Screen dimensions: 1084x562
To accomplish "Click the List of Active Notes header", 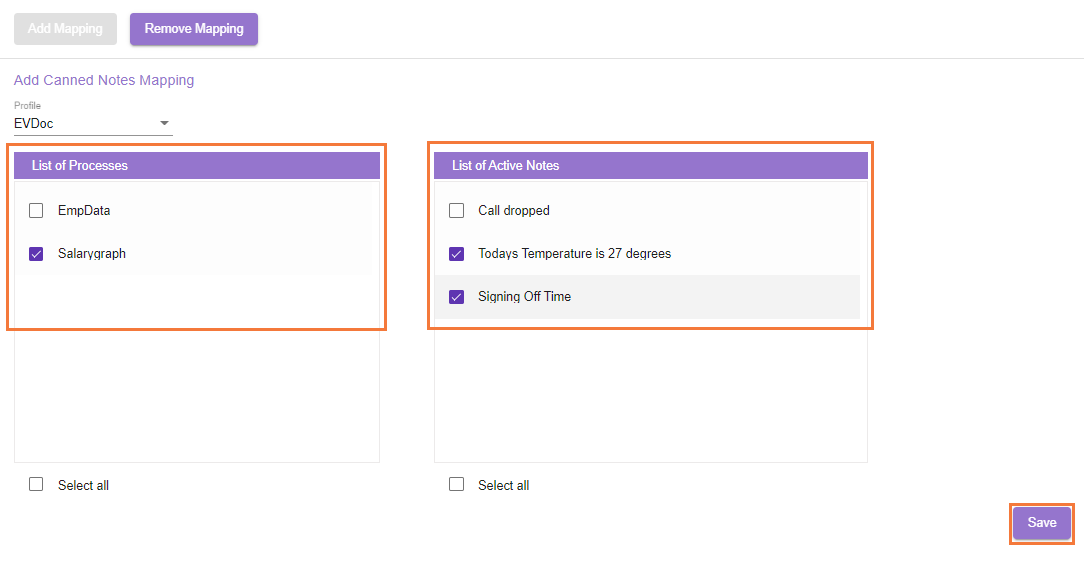I will pyautogui.click(x=506, y=166).
